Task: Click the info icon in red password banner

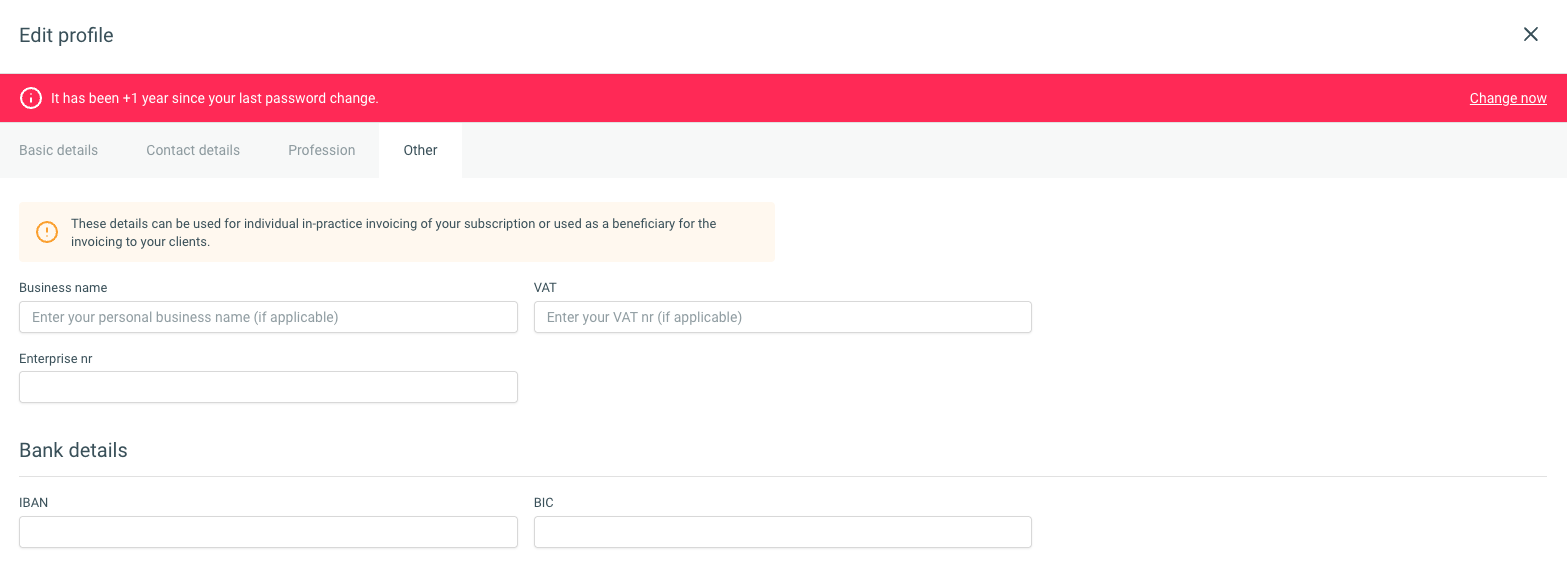Action: coord(32,98)
